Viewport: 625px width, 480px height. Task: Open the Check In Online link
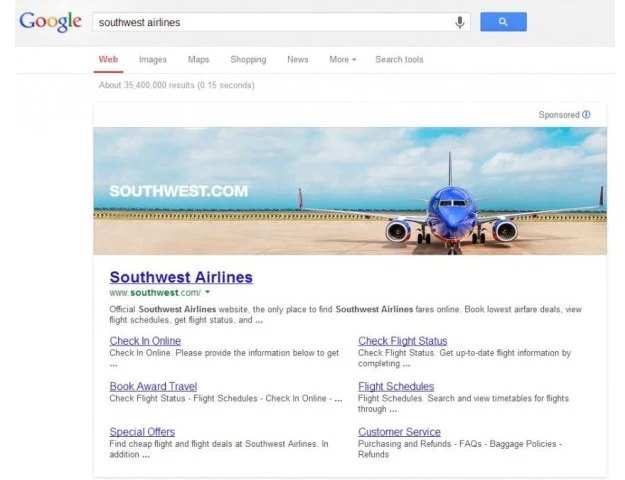click(145, 341)
